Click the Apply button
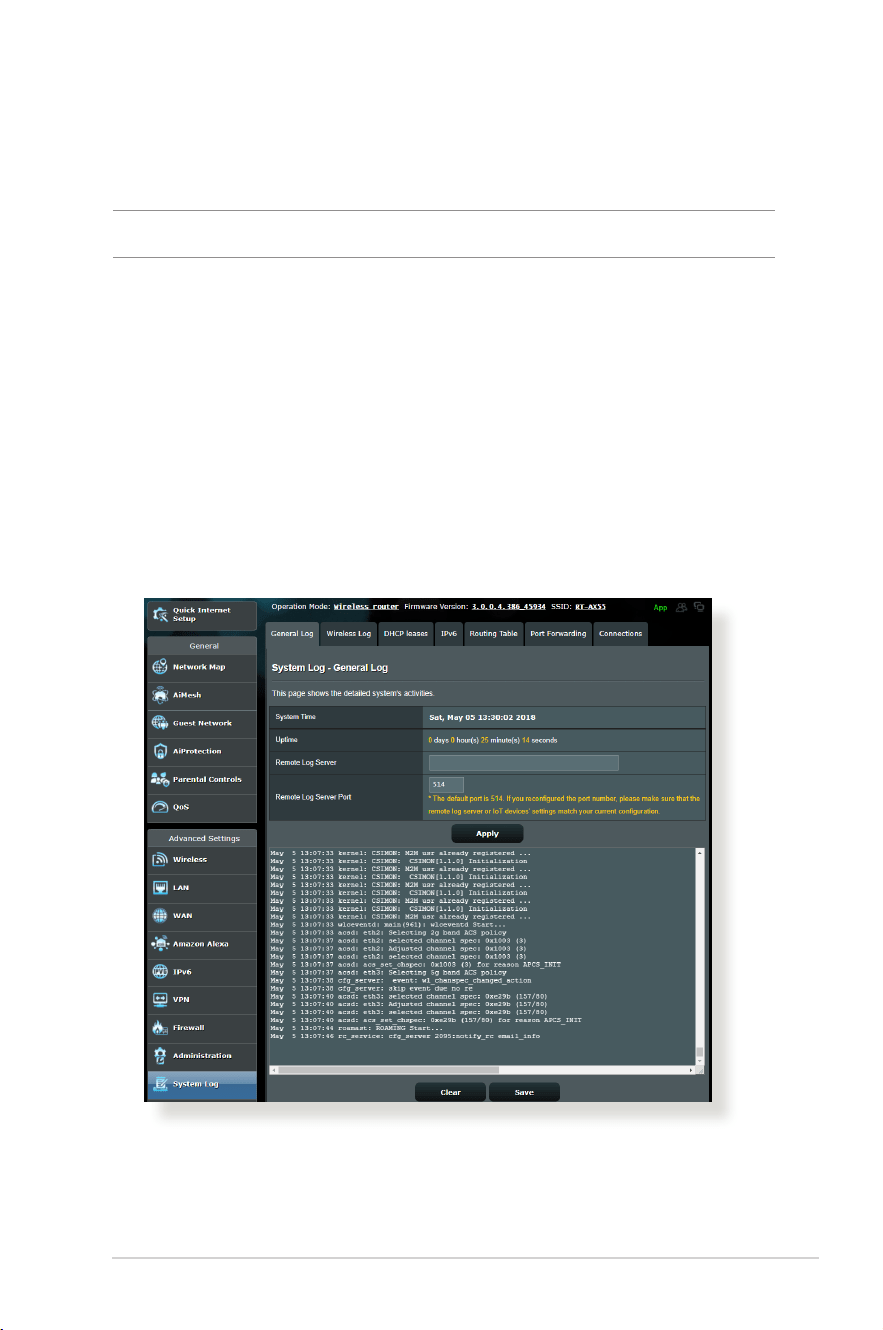Screen dimensions: 883x1330 click(x=487, y=833)
